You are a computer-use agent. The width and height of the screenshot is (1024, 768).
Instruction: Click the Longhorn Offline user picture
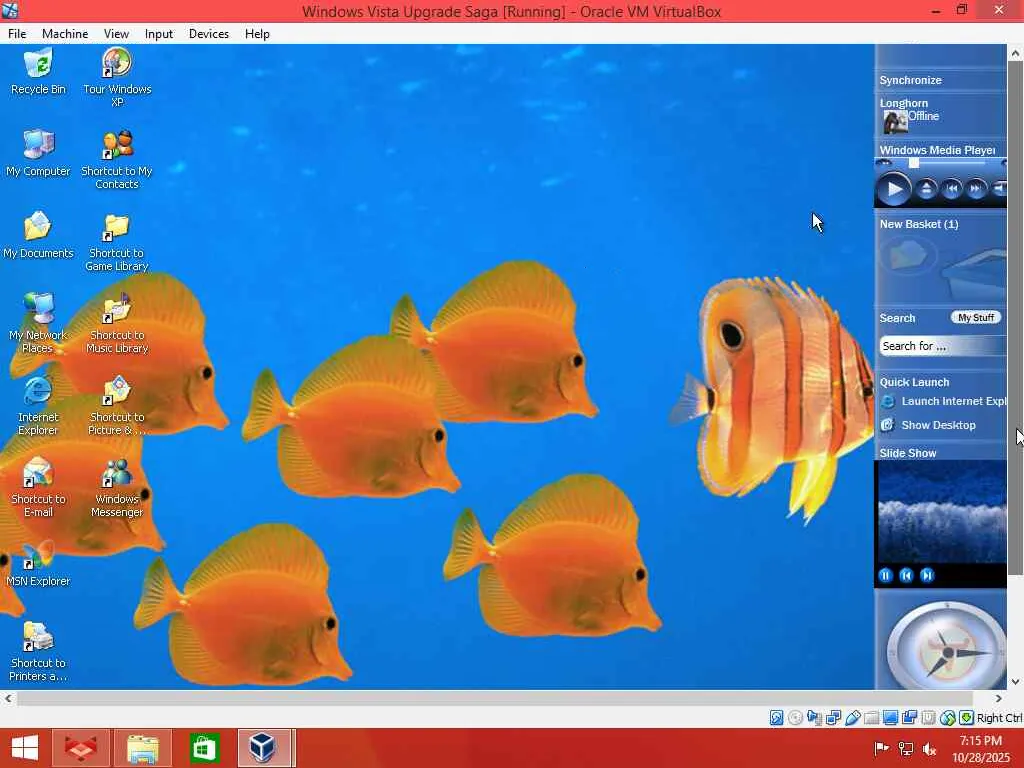(895, 121)
